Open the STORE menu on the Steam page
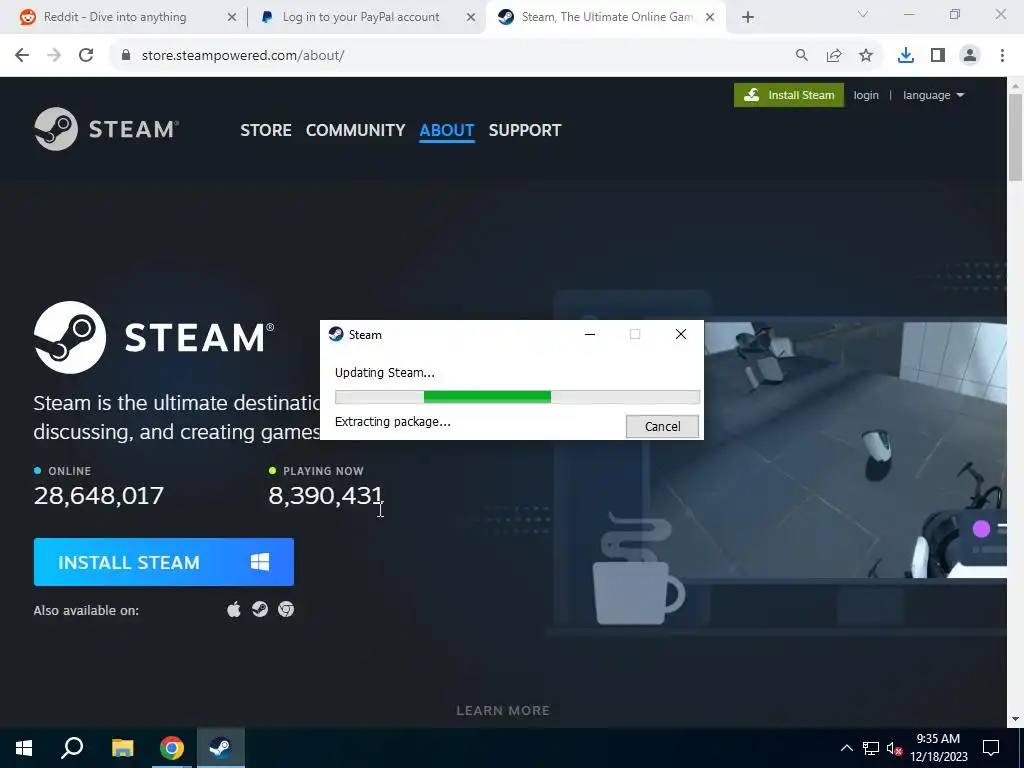Viewport: 1024px width, 768px height. click(x=266, y=130)
